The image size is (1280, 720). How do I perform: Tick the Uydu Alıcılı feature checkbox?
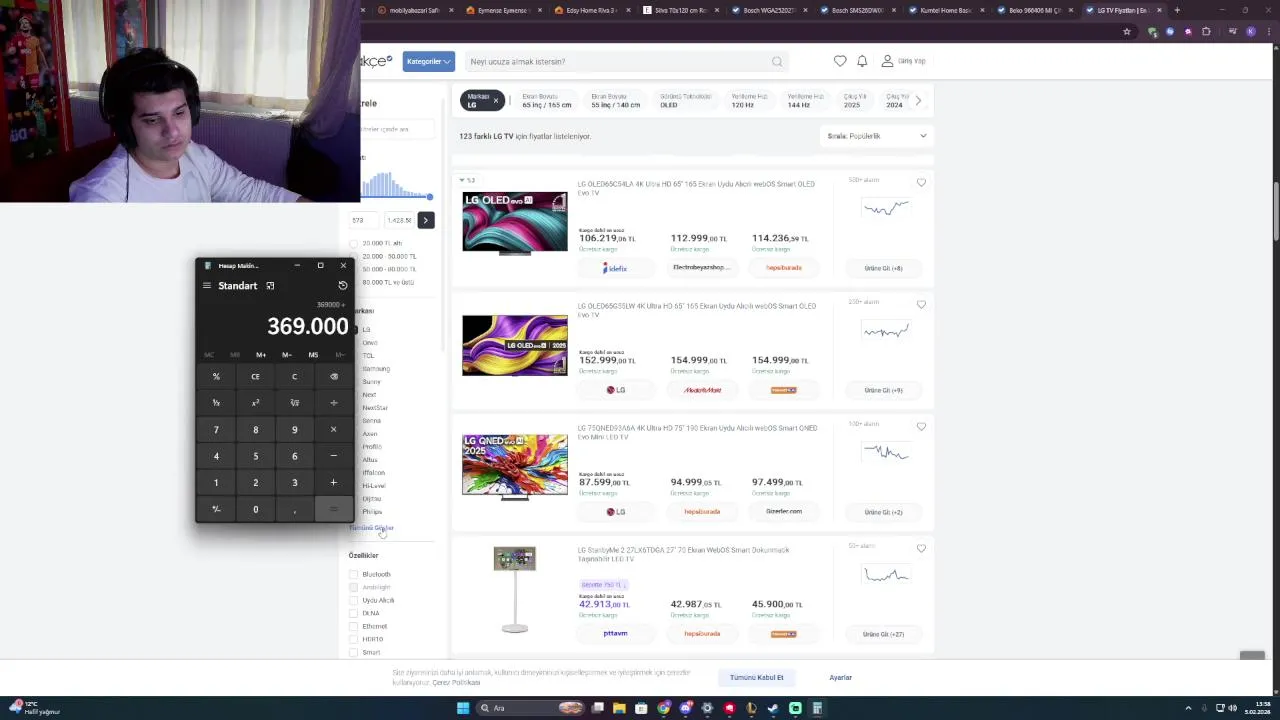353,600
